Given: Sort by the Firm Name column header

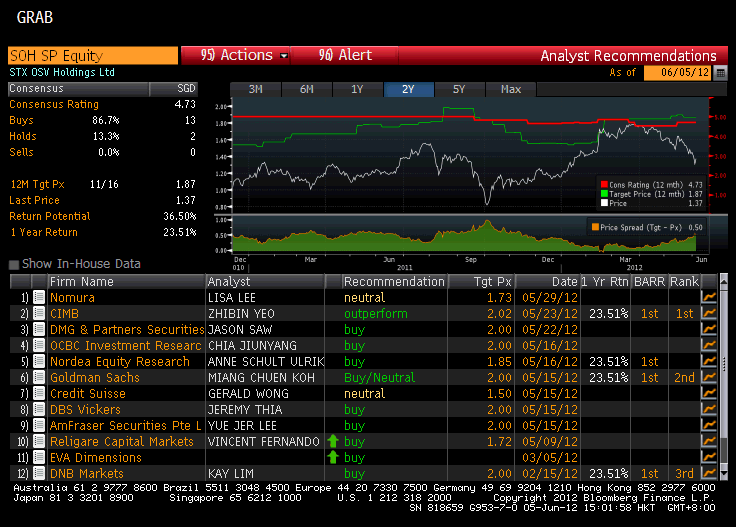Looking at the screenshot, I should 126,282.
